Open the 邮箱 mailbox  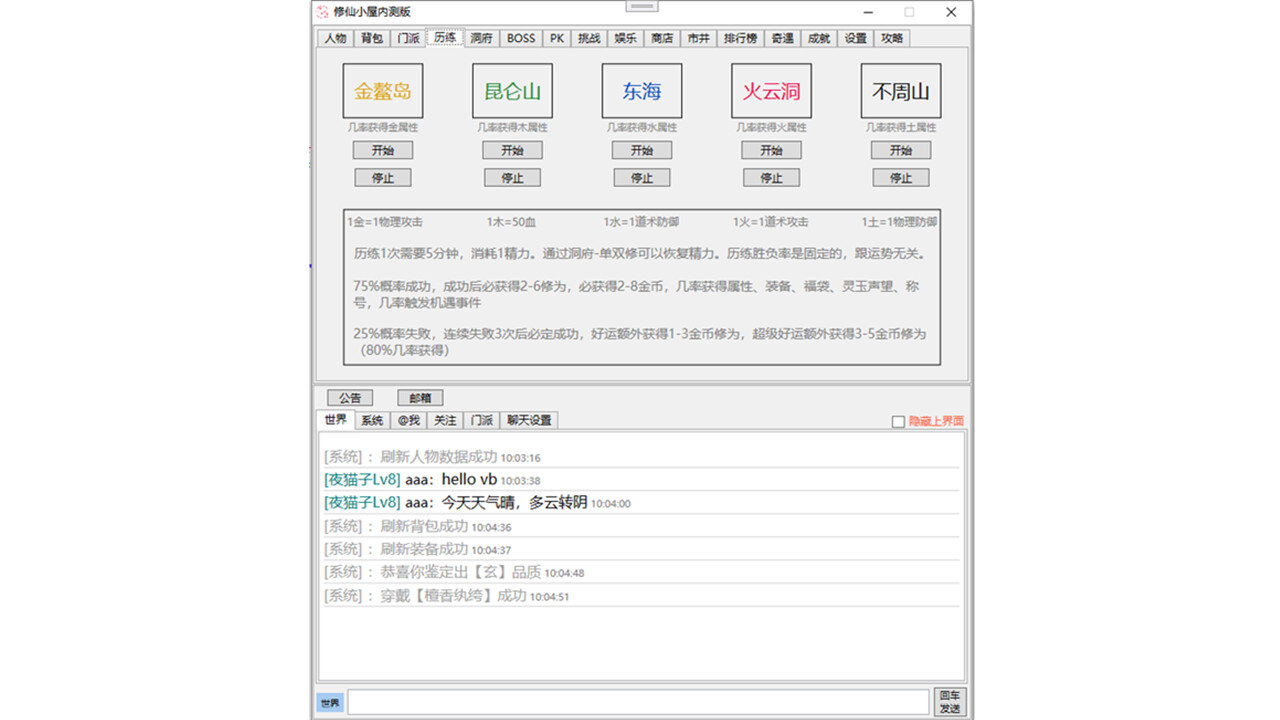pyautogui.click(x=419, y=397)
